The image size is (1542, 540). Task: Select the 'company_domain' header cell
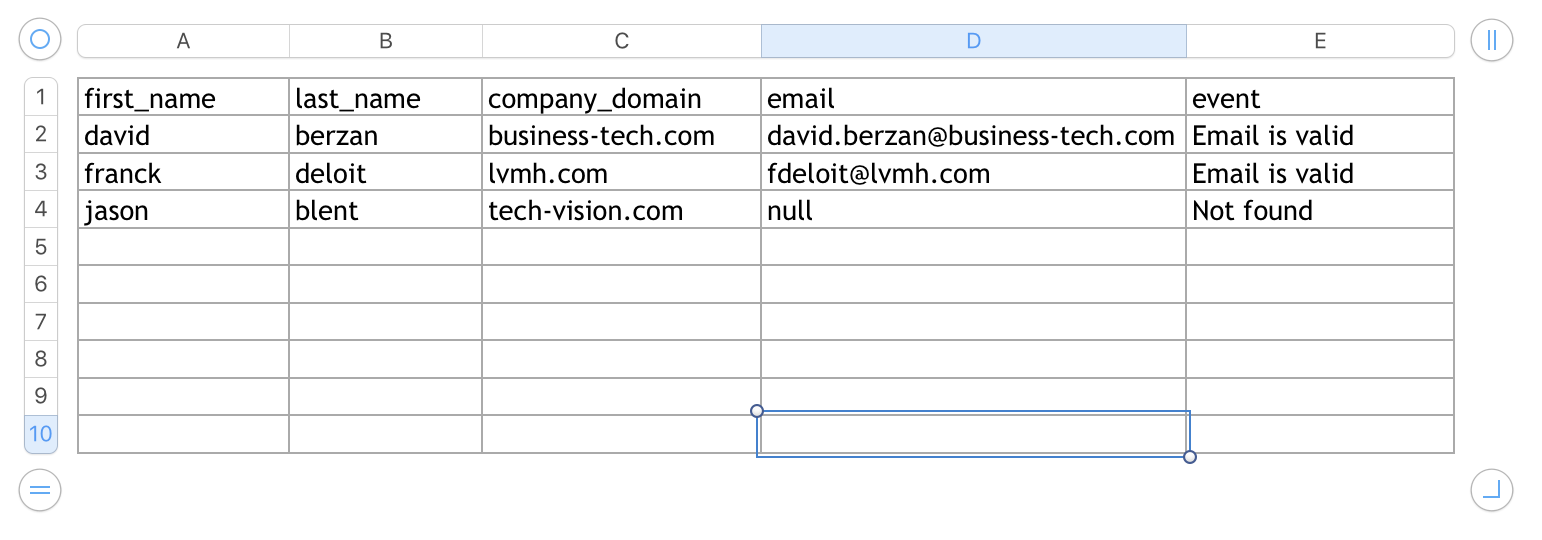click(x=622, y=98)
